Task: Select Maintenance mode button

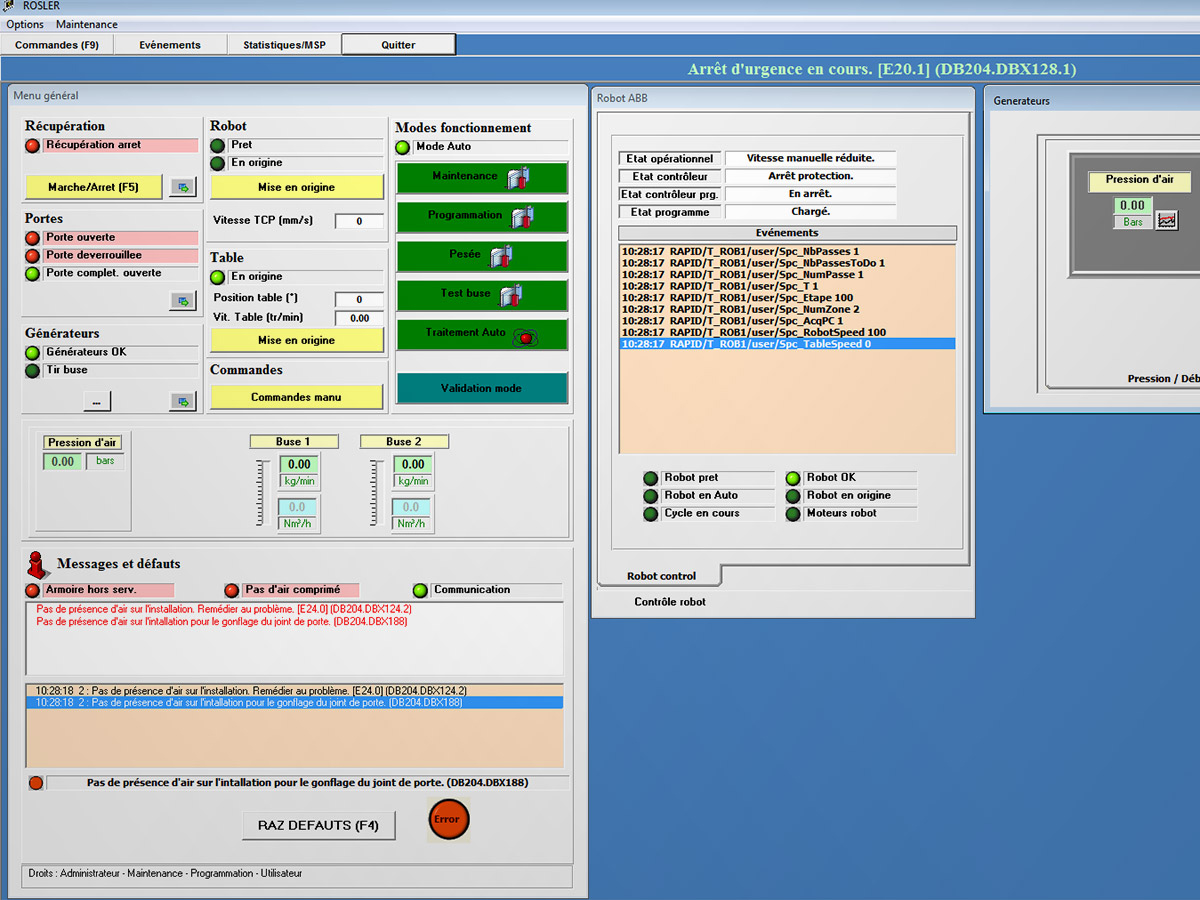Action: [482, 177]
